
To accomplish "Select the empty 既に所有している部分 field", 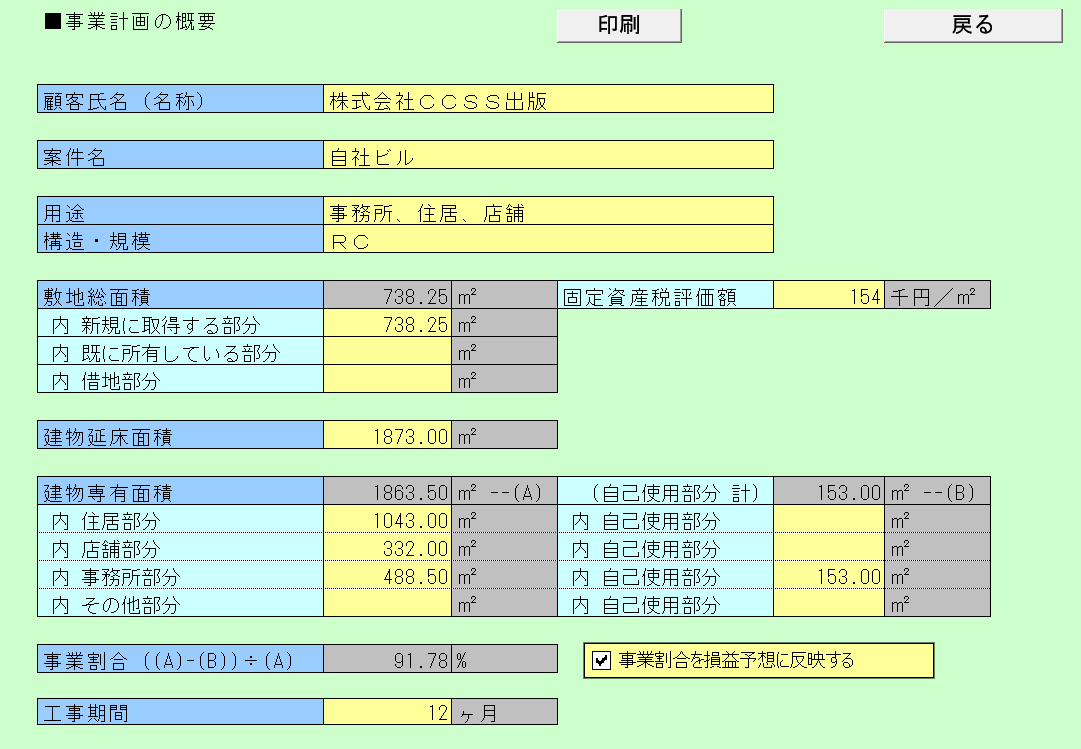I will tap(387, 352).
